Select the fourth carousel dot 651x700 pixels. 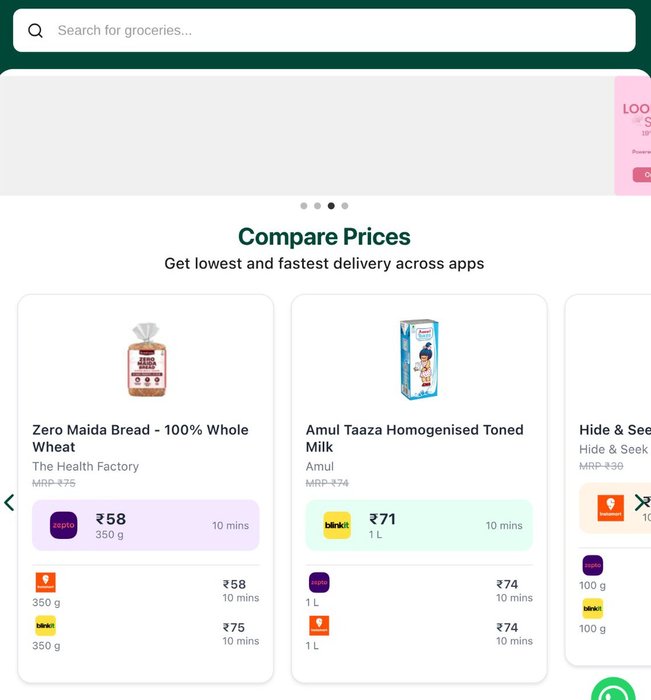pyautogui.click(x=345, y=206)
